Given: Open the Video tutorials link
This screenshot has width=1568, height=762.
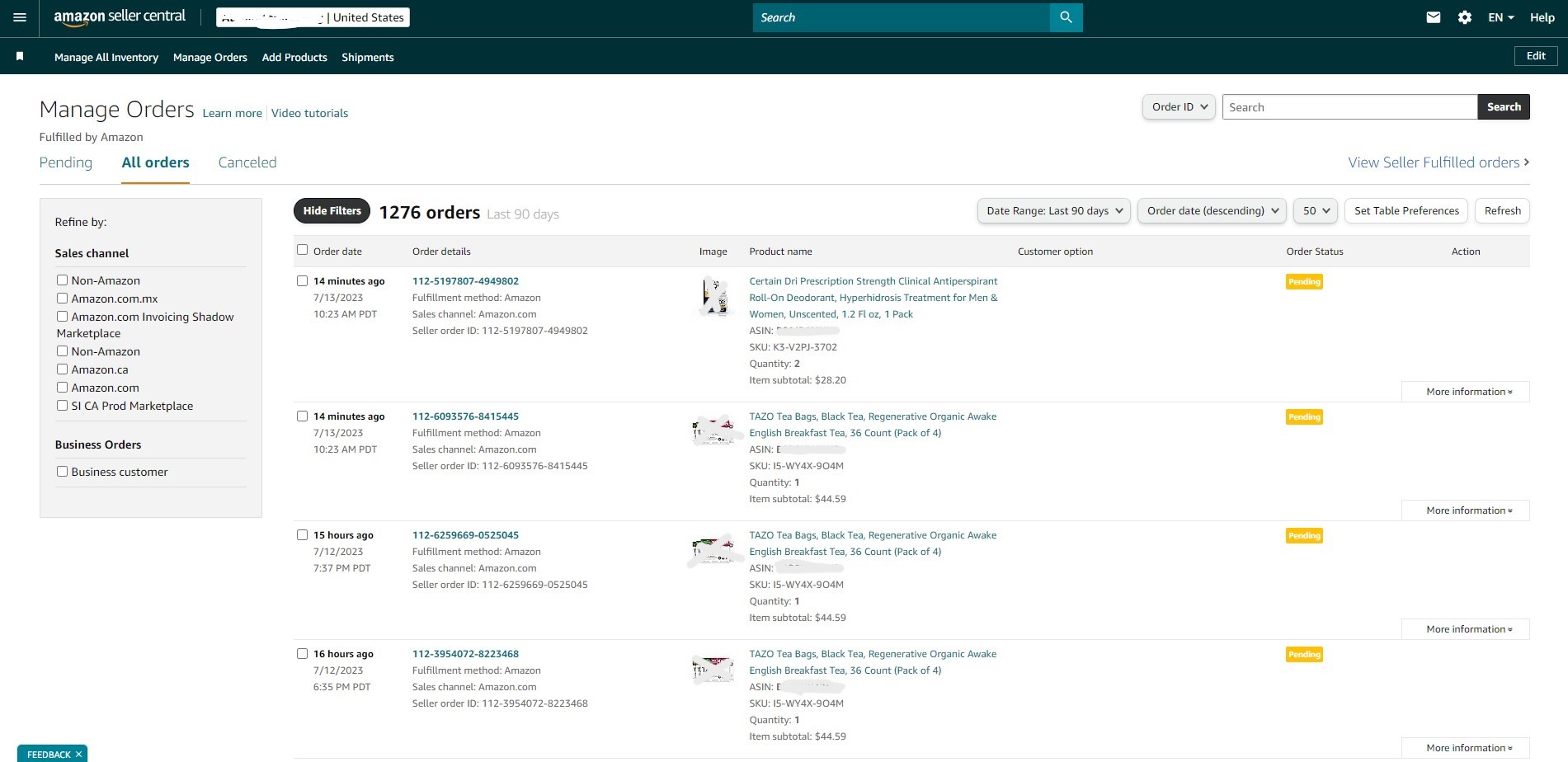Looking at the screenshot, I should (x=309, y=113).
